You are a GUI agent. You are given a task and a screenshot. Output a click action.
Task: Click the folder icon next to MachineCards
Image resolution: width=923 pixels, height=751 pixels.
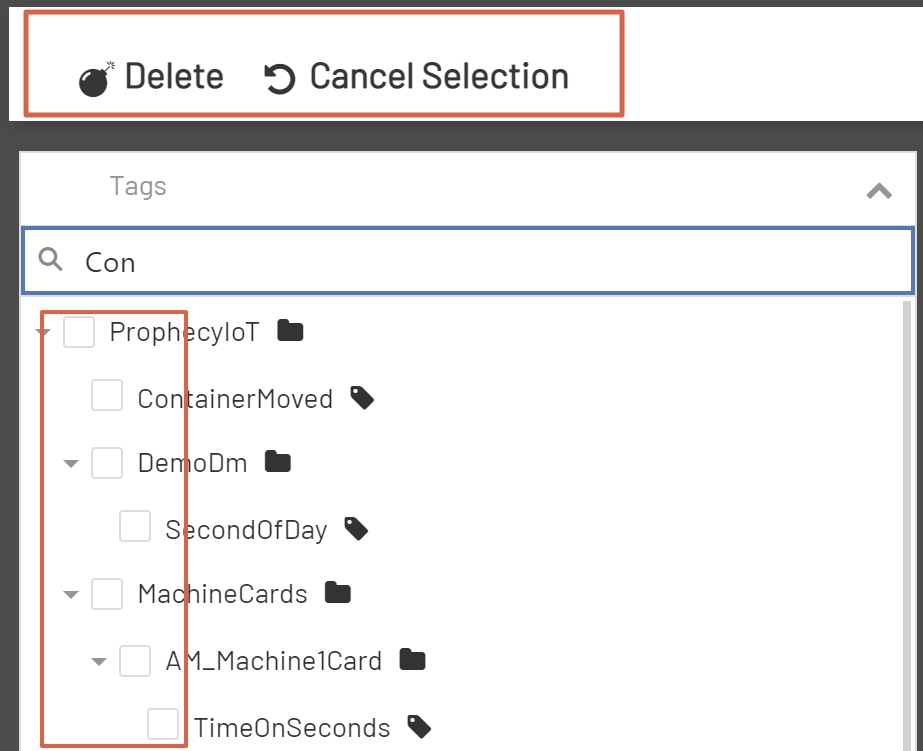337,591
